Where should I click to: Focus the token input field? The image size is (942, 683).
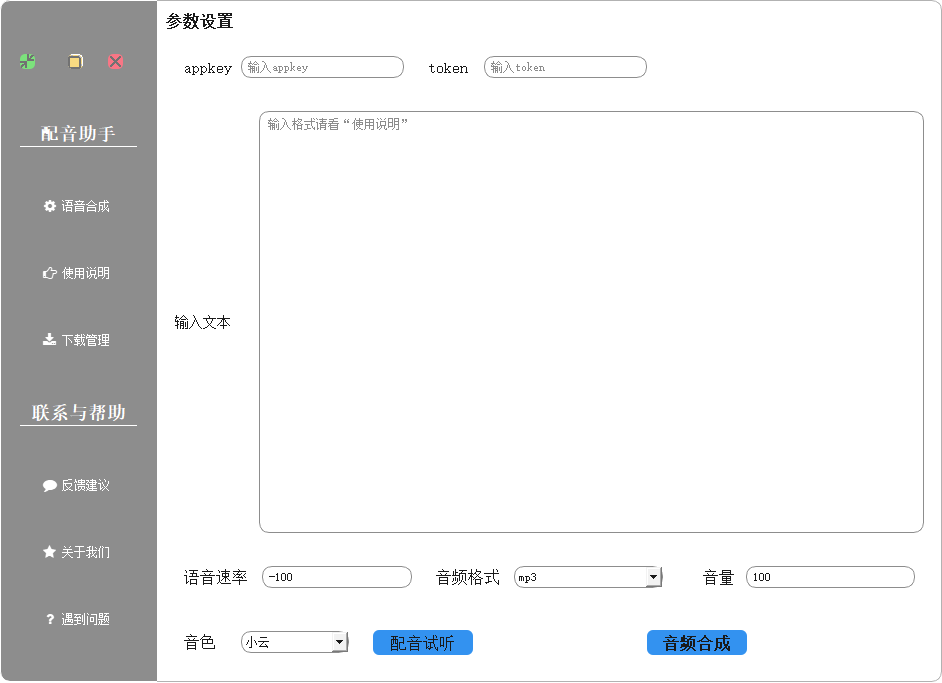click(565, 67)
